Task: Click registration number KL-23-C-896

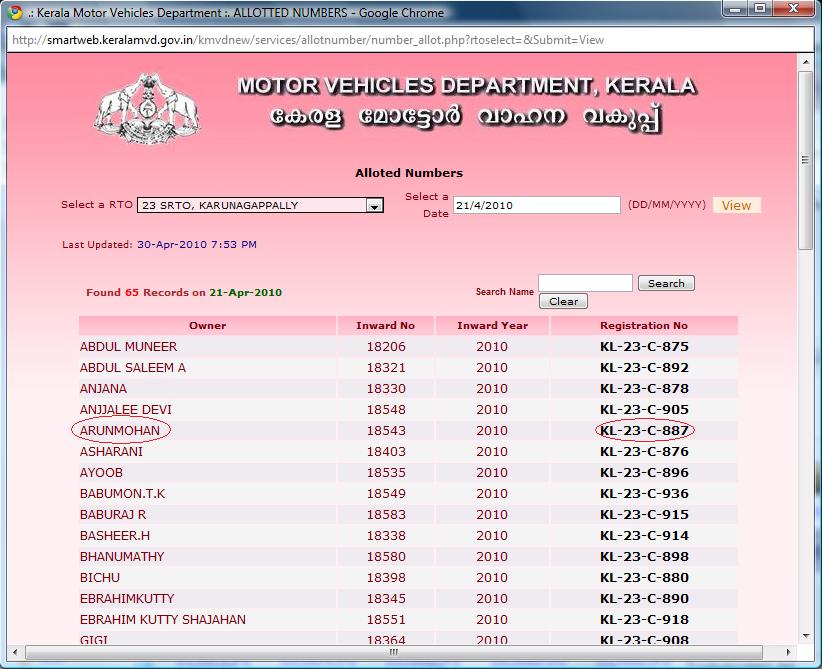Action: point(644,472)
